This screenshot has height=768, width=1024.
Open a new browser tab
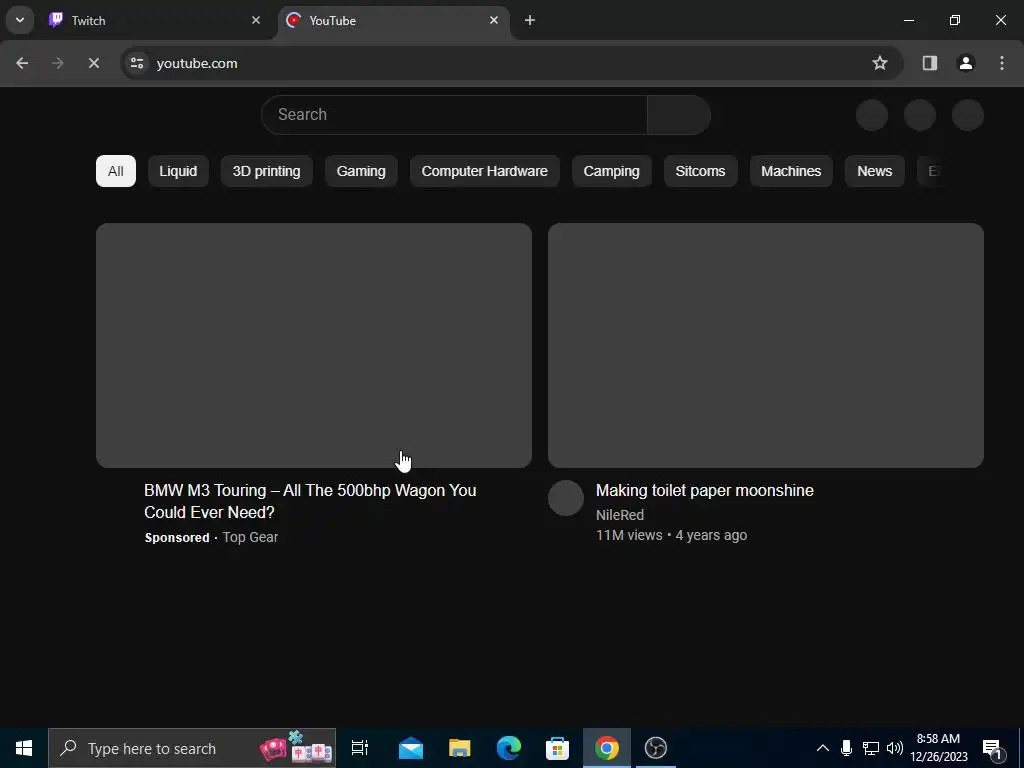[x=530, y=20]
